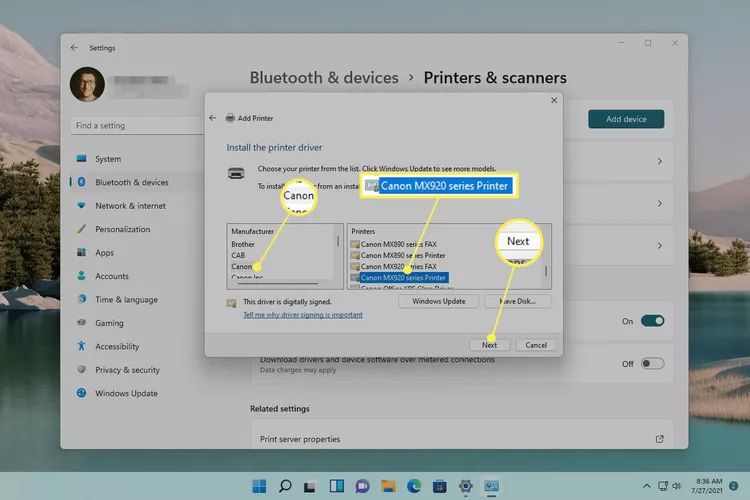Click the Manufacturer list horizontal scrollbar
This screenshot has width=750, height=500.
point(279,283)
